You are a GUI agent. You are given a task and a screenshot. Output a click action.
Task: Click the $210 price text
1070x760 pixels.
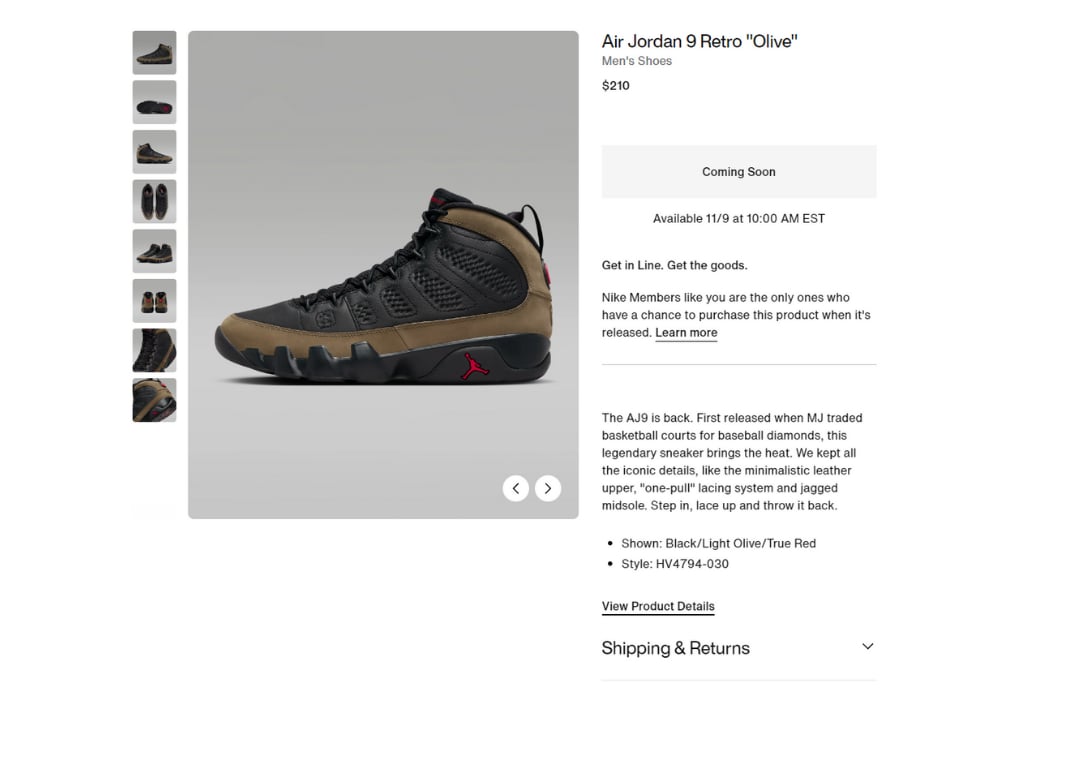615,86
